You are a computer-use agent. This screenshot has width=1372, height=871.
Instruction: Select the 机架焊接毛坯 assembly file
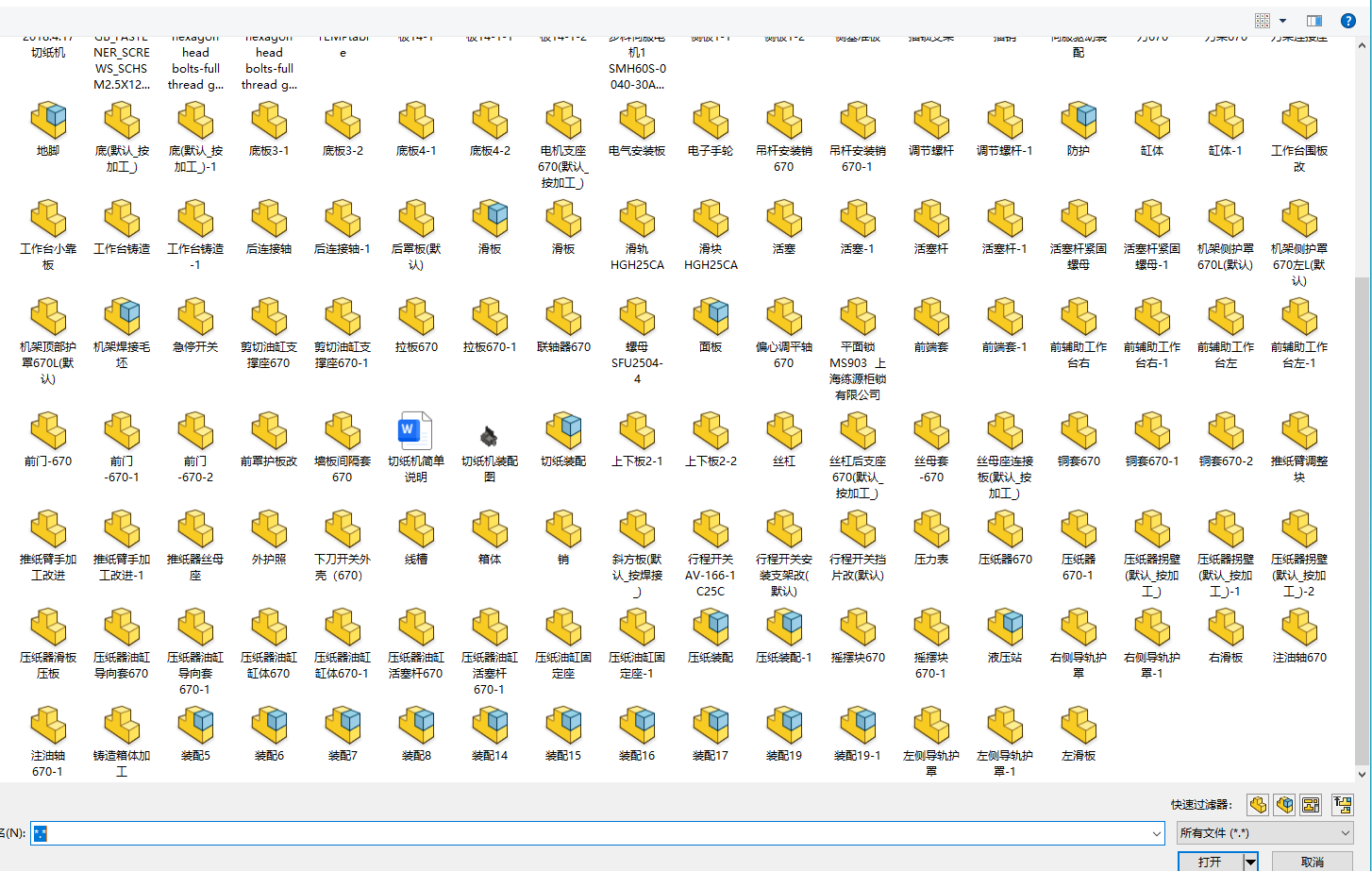[122, 335]
